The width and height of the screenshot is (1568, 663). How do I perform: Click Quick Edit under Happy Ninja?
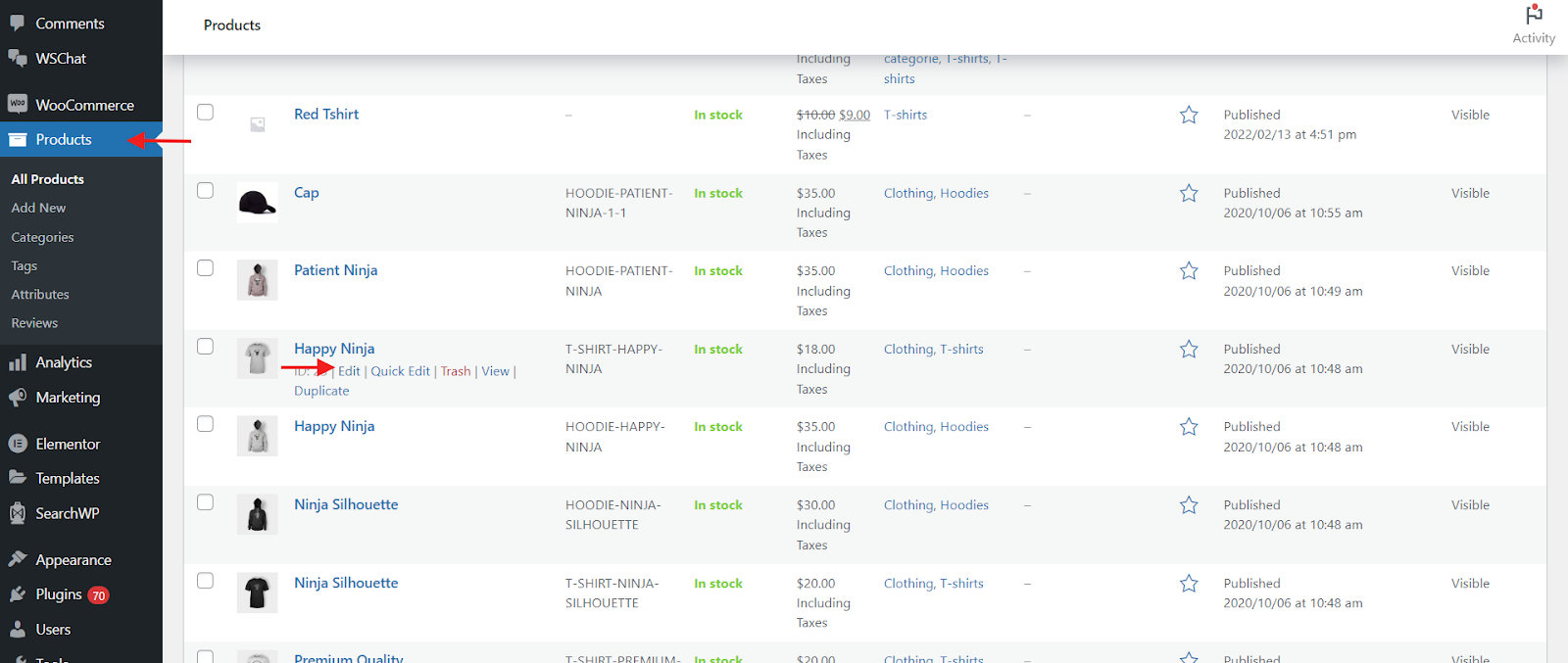[401, 371]
